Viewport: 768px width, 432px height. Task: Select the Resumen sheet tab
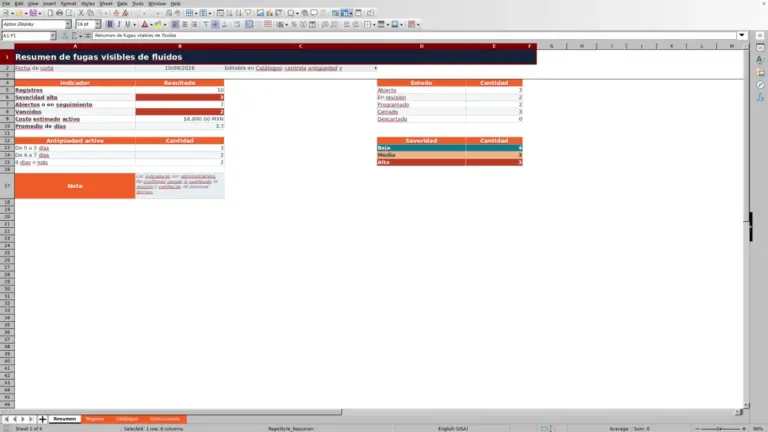pos(65,419)
